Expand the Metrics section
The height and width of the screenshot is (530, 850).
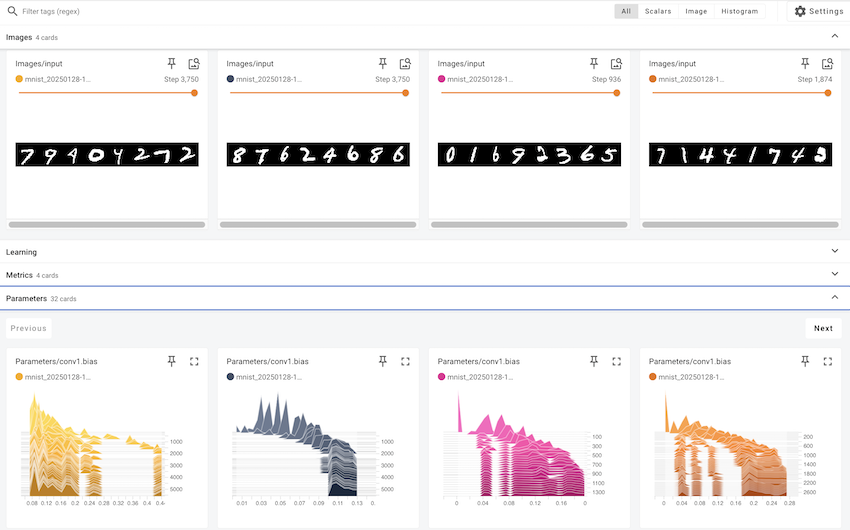coord(835,274)
